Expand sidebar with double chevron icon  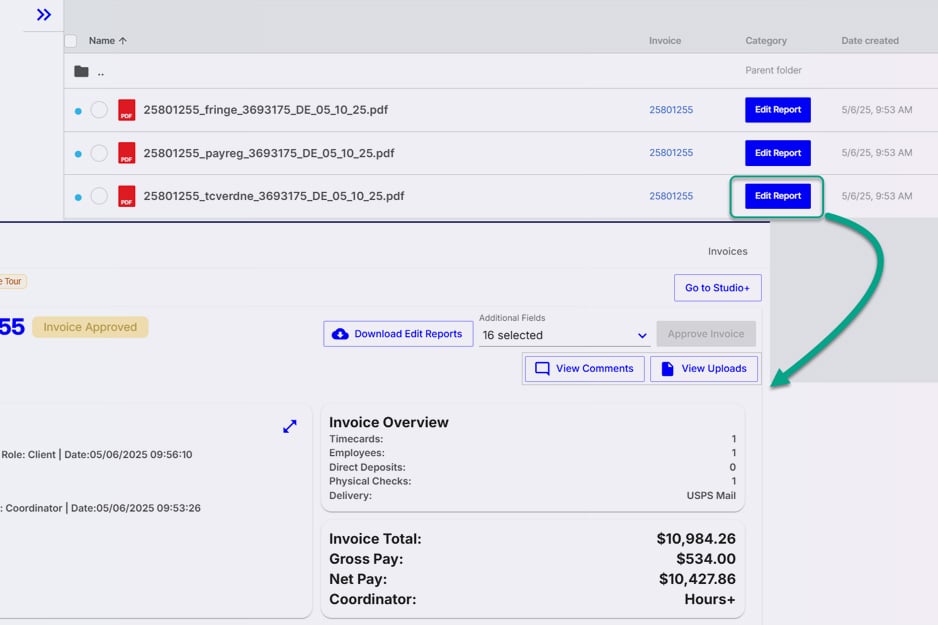(x=43, y=15)
